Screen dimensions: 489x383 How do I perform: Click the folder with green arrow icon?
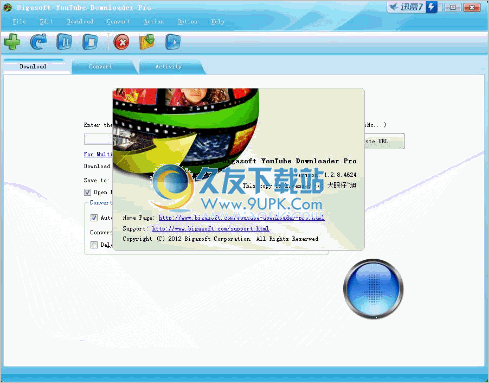[x=147, y=42]
